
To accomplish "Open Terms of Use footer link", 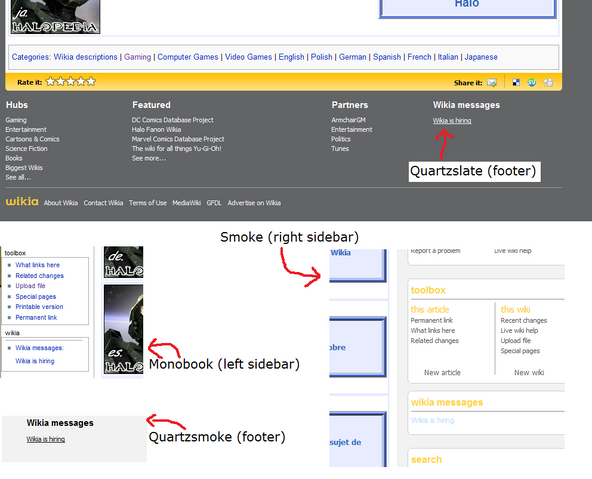I will (x=148, y=203).
